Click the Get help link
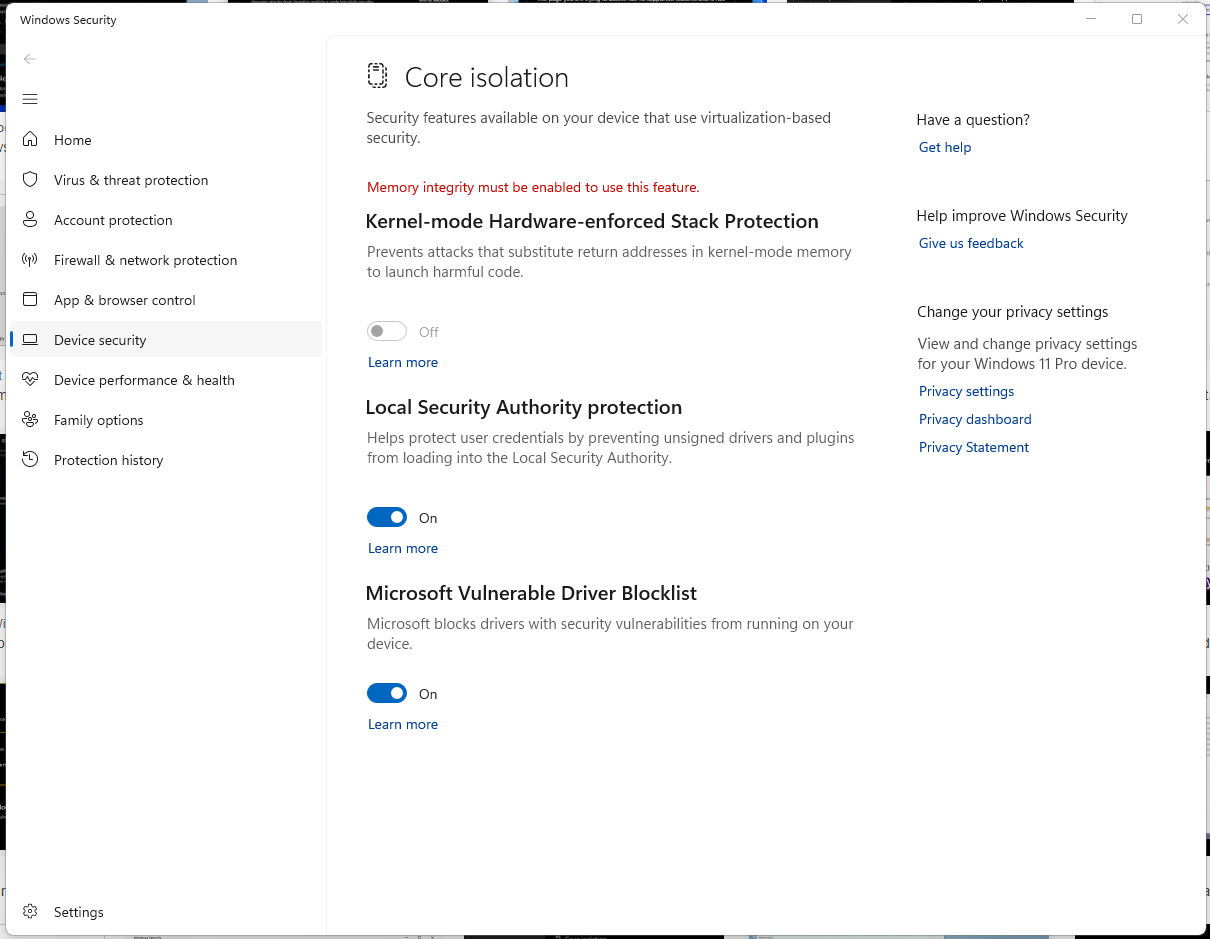1210x939 pixels. (x=945, y=147)
